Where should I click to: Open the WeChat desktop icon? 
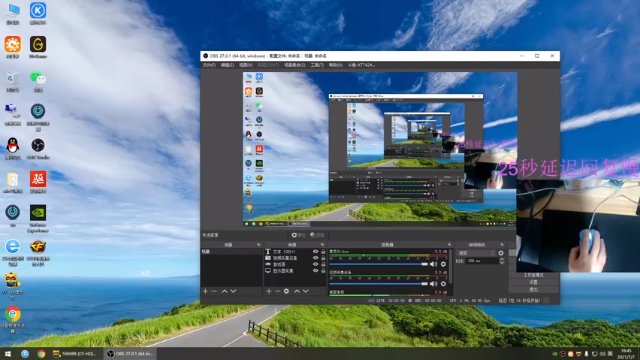click(38, 81)
